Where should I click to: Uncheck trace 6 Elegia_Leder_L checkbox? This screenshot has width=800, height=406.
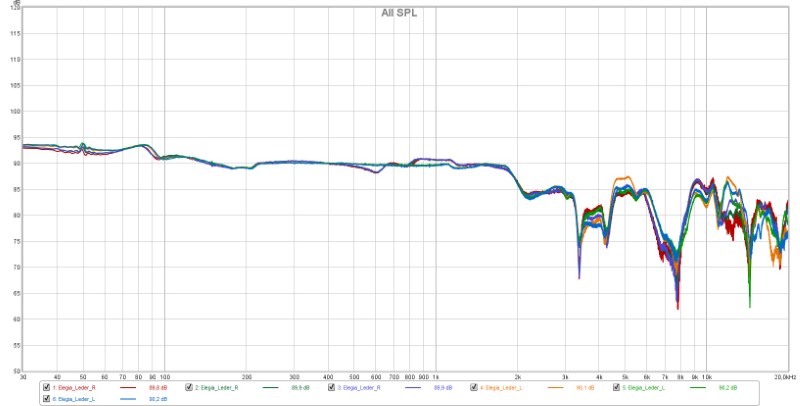point(45,399)
